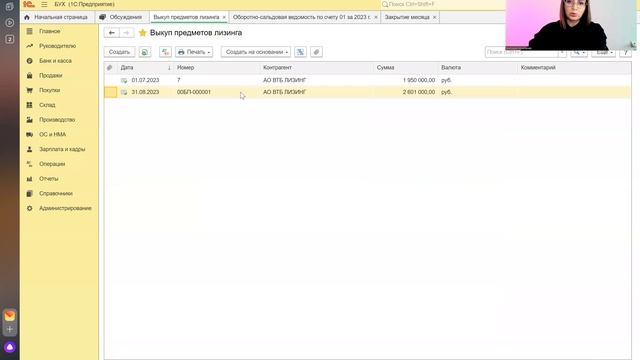The height and width of the screenshot is (360, 640).
Task: Close the Закрытие месяца tab
Action: [434, 17]
